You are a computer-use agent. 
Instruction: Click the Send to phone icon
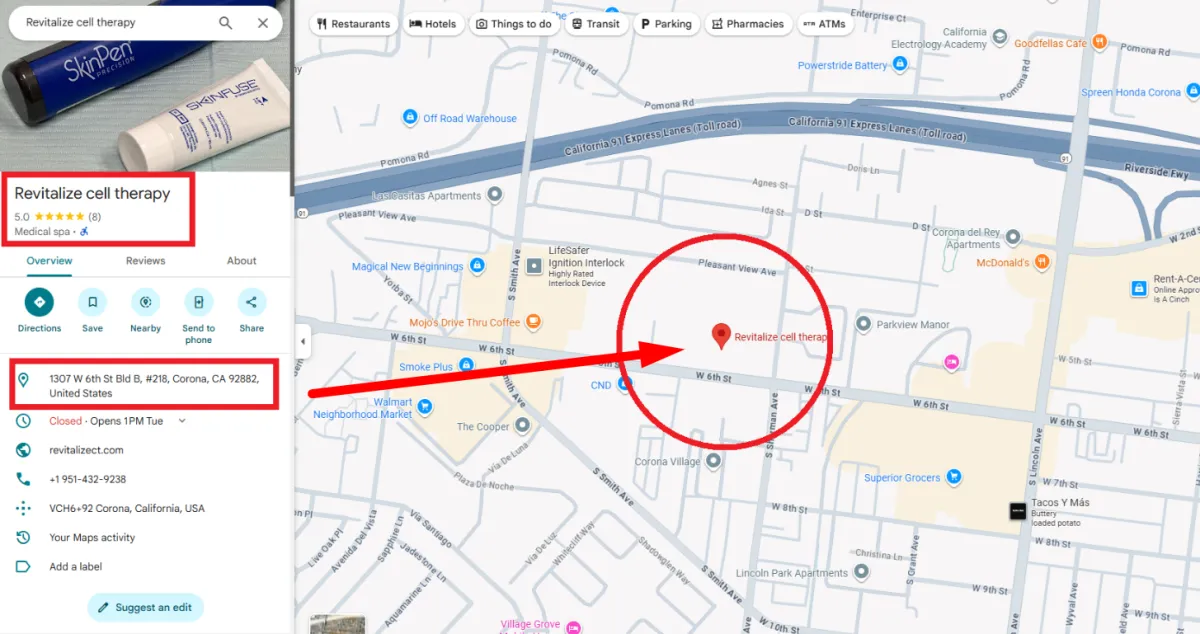pyautogui.click(x=198, y=302)
